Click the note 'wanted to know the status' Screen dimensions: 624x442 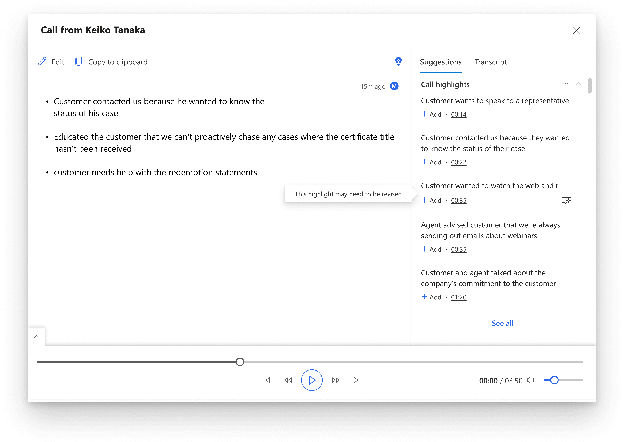click(159, 107)
